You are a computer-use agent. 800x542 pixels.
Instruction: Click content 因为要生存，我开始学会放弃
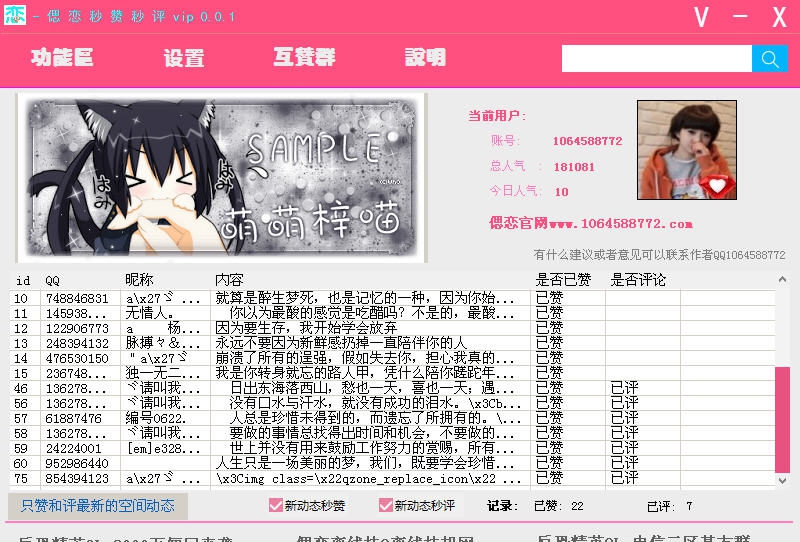306,328
